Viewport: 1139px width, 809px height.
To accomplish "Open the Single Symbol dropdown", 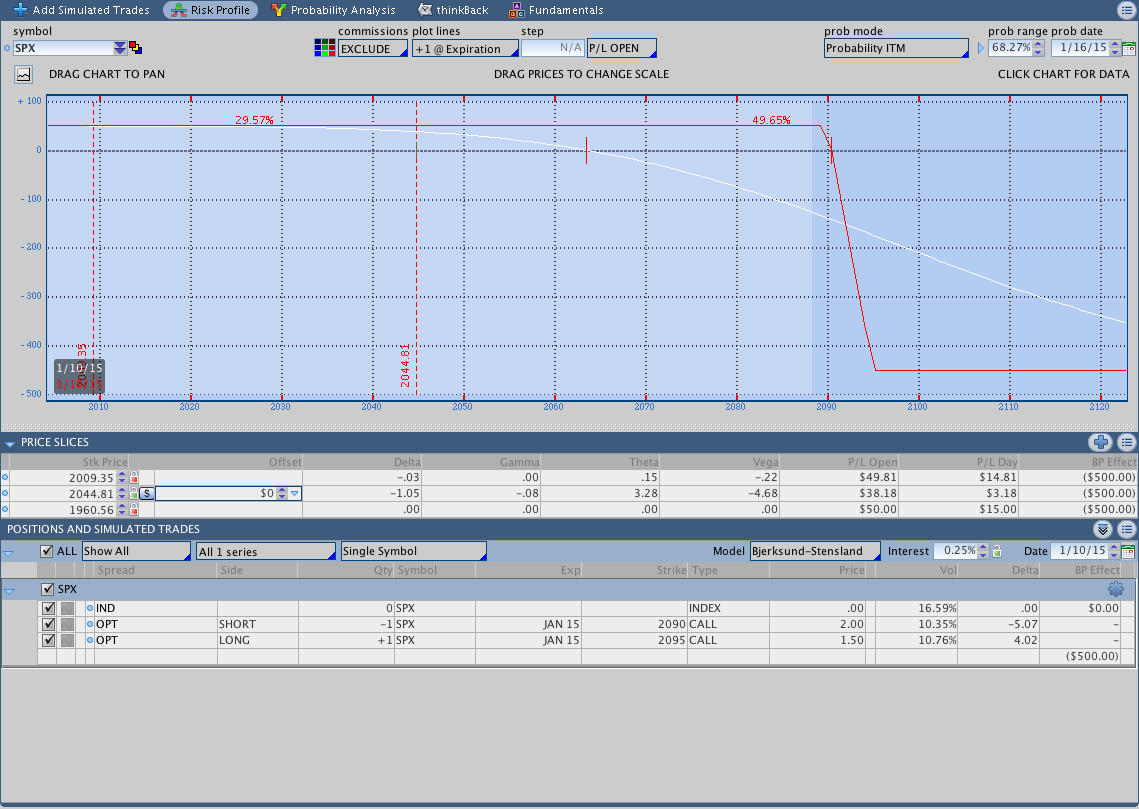I will 413,551.
